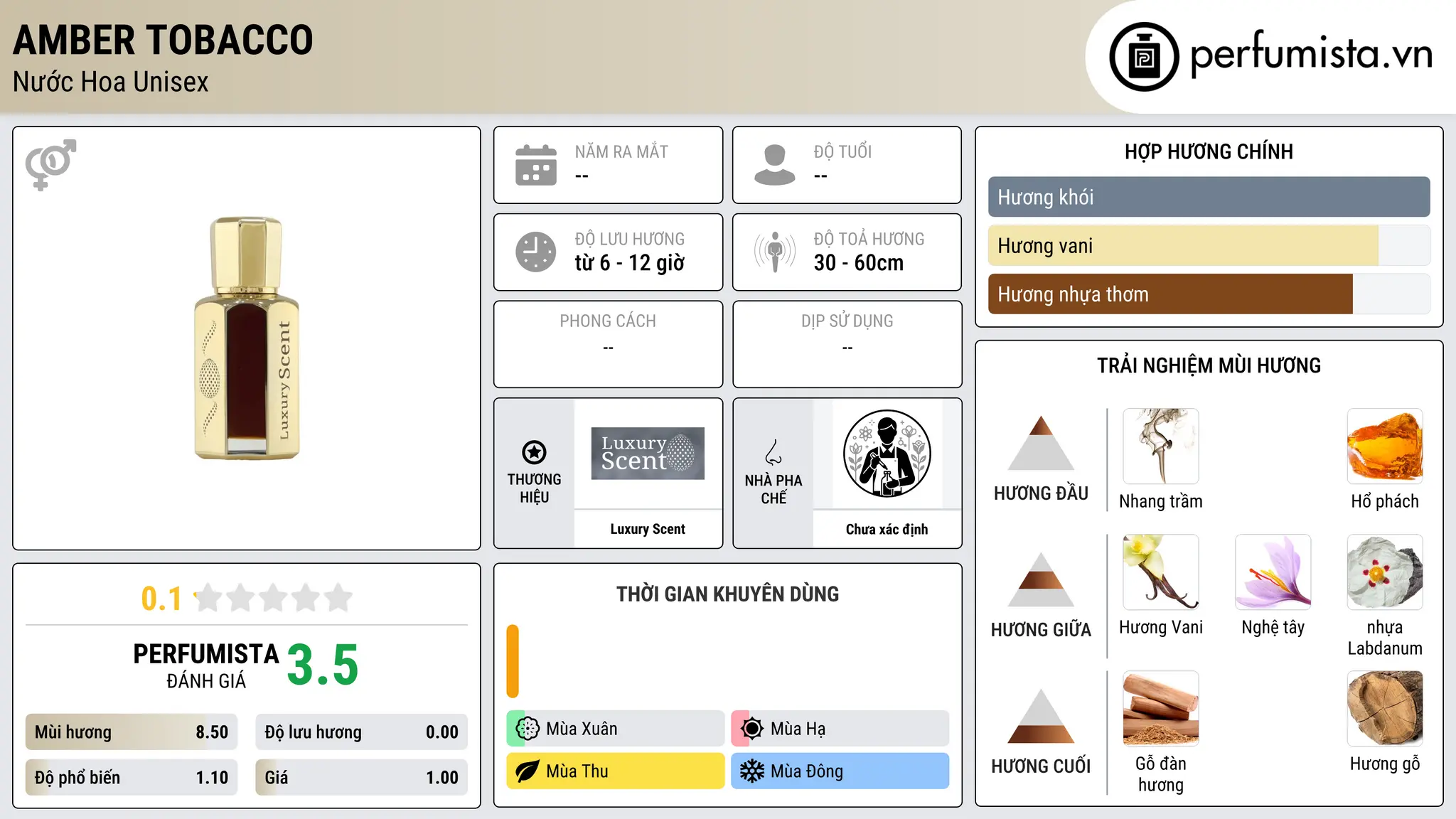The width and height of the screenshot is (1456, 819).
Task: Click the Nghệ tây note caption
Action: [x=1273, y=628]
